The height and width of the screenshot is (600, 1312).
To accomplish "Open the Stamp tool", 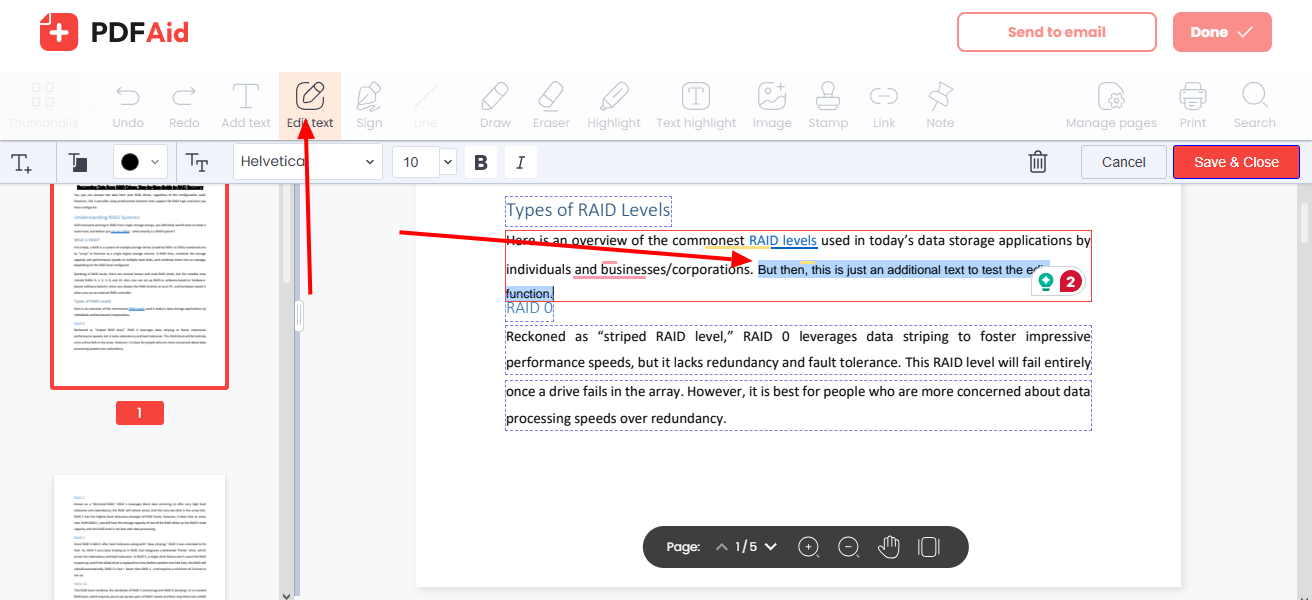I will click(x=828, y=105).
